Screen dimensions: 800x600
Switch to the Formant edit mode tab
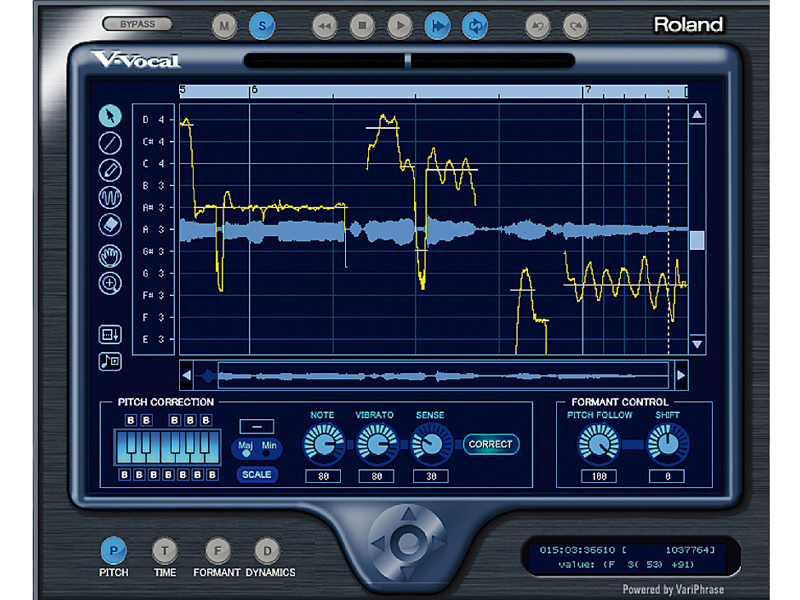(217, 550)
